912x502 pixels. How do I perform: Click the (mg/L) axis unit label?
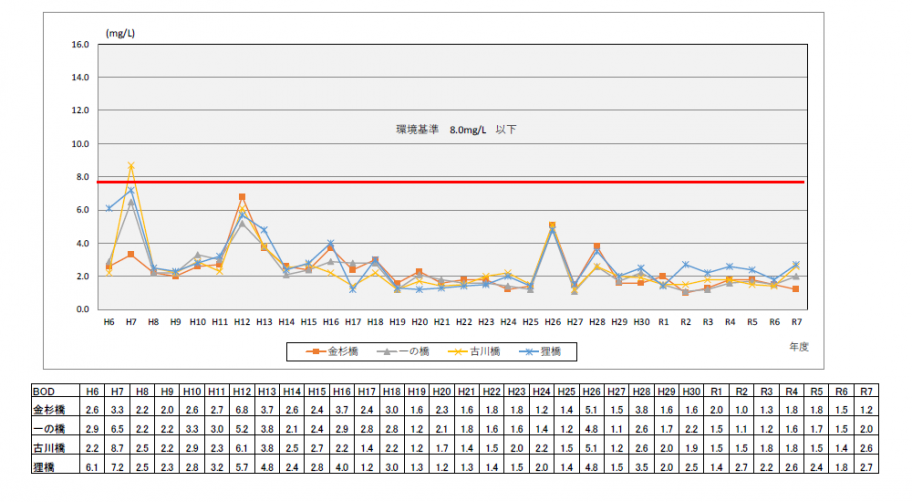click(120, 33)
